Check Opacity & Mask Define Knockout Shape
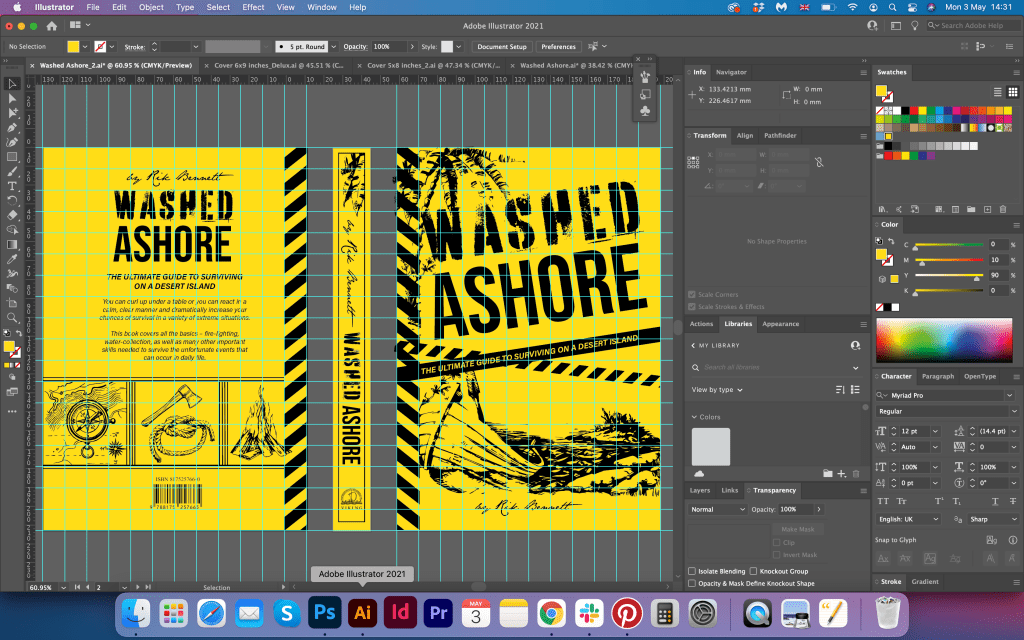The width and height of the screenshot is (1024, 640). [693, 583]
